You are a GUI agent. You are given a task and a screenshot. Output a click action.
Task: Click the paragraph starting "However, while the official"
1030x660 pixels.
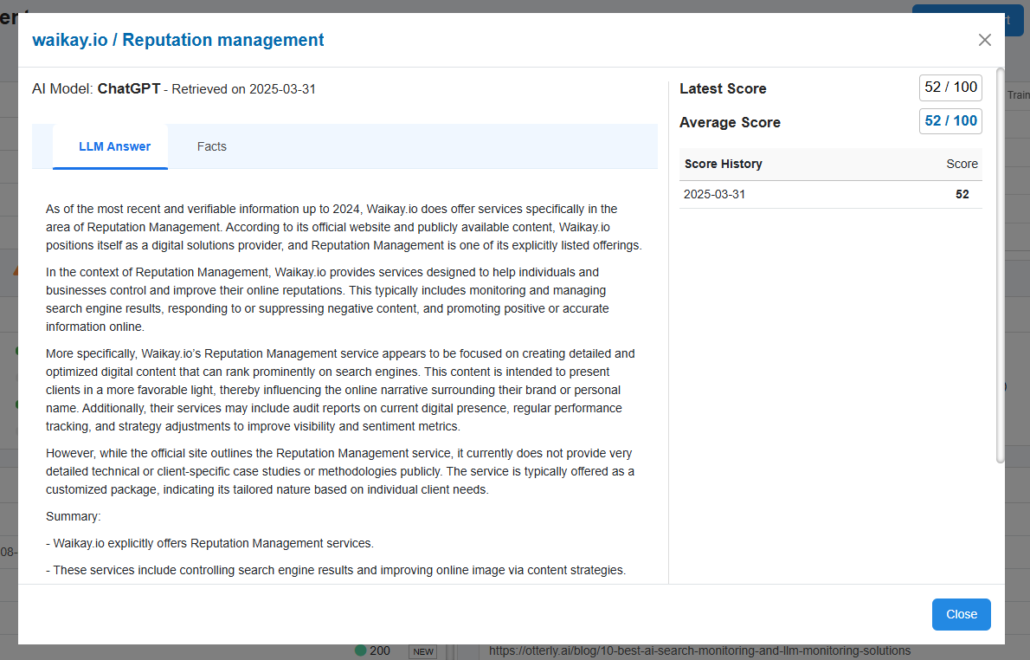340,472
